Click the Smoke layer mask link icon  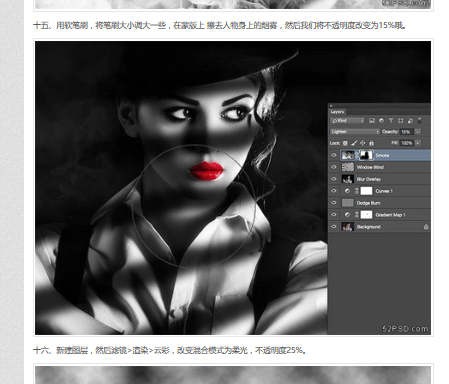click(x=357, y=155)
